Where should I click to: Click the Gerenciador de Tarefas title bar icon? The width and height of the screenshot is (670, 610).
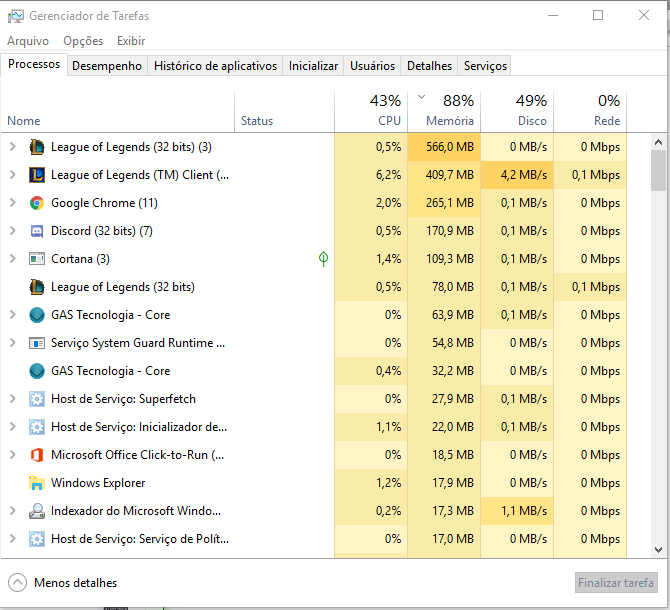(15, 16)
